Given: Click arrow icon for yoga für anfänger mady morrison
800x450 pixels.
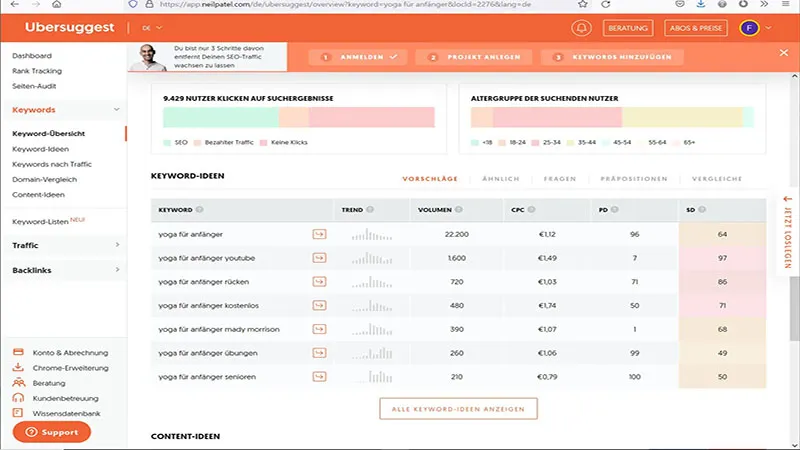Looking at the screenshot, I should (319, 329).
